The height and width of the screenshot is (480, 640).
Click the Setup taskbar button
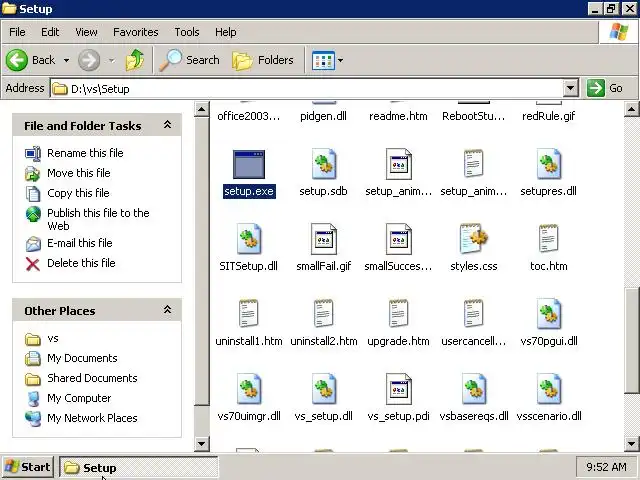pyautogui.click(x=139, y=467)
